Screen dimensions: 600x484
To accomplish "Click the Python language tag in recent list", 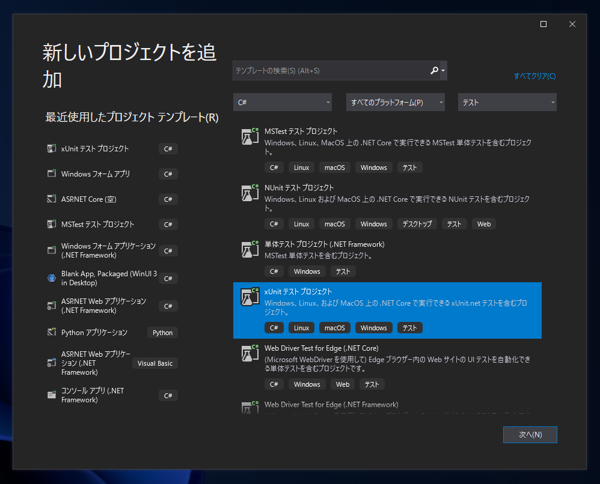I will click(163, 332).
